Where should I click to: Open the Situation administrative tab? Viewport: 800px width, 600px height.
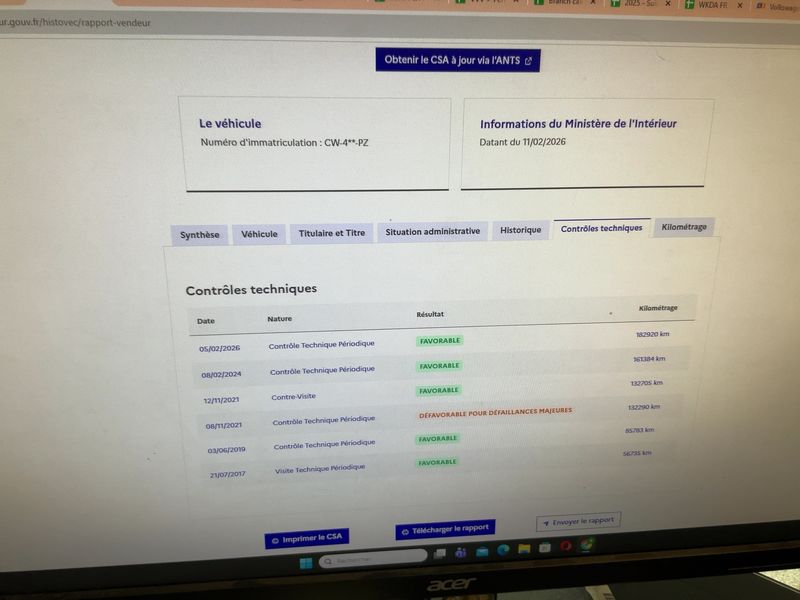[433, 232]
